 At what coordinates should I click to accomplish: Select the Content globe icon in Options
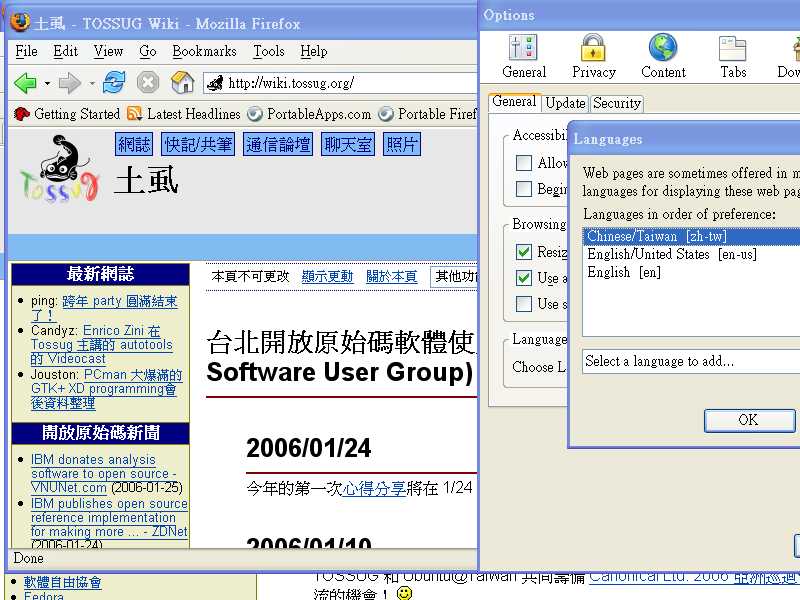(x=663, y=57)
